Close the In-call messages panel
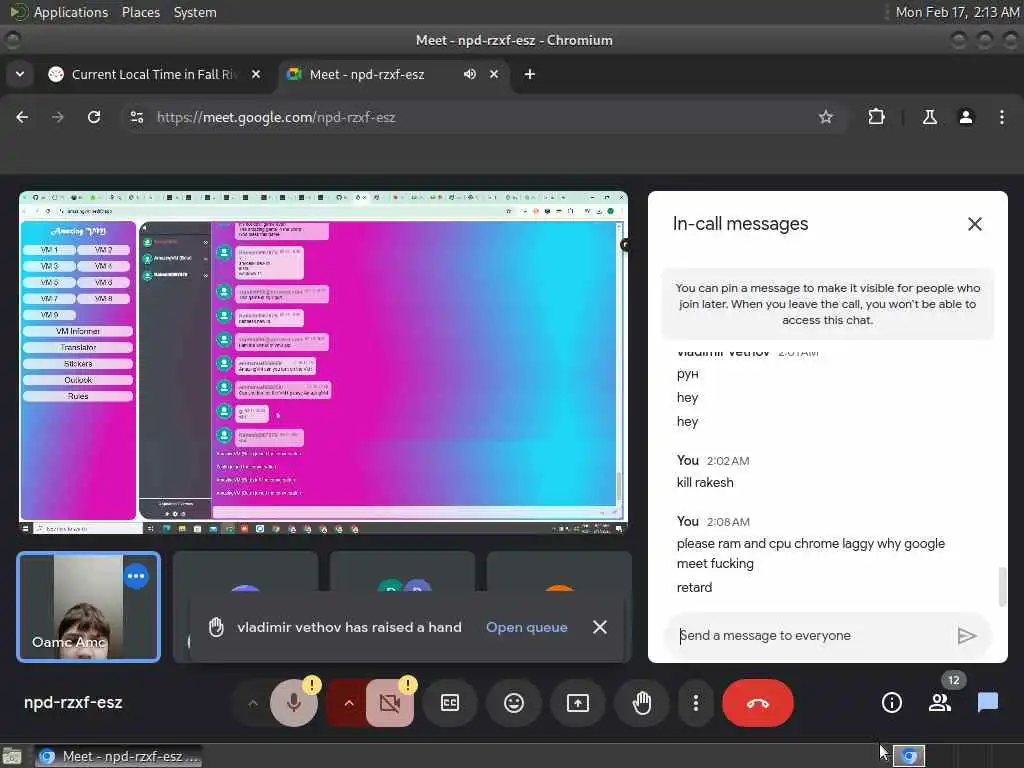The image size is (1024, 768). [x=974, y=224]
